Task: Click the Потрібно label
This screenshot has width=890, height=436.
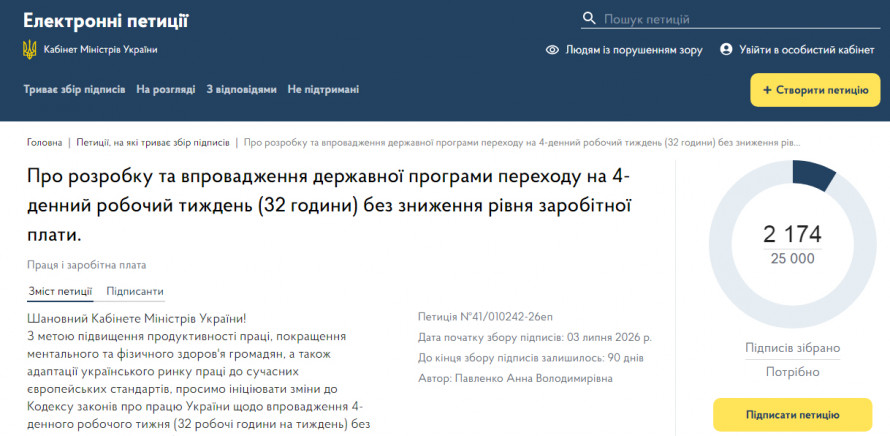Action: (792, 372)
